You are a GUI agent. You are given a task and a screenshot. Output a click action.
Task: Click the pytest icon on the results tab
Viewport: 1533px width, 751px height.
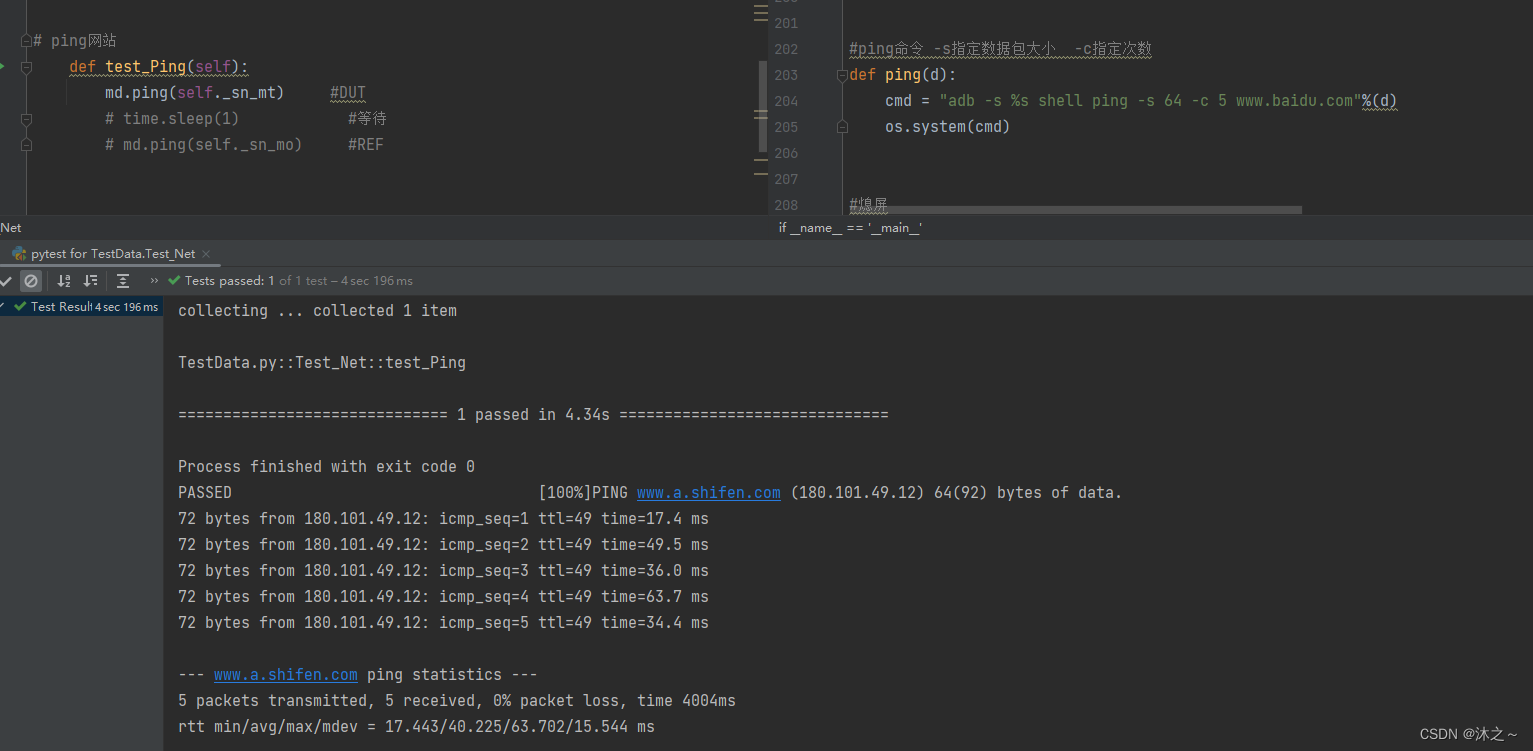(x=17, y=254)
